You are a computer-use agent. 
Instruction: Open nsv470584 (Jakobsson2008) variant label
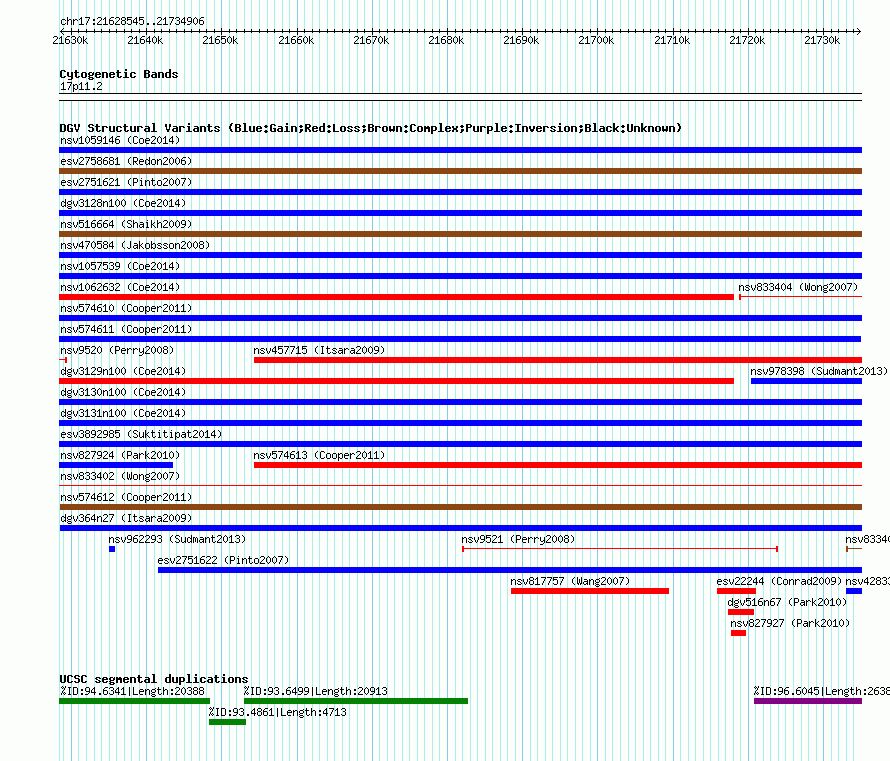click(135, 245)
